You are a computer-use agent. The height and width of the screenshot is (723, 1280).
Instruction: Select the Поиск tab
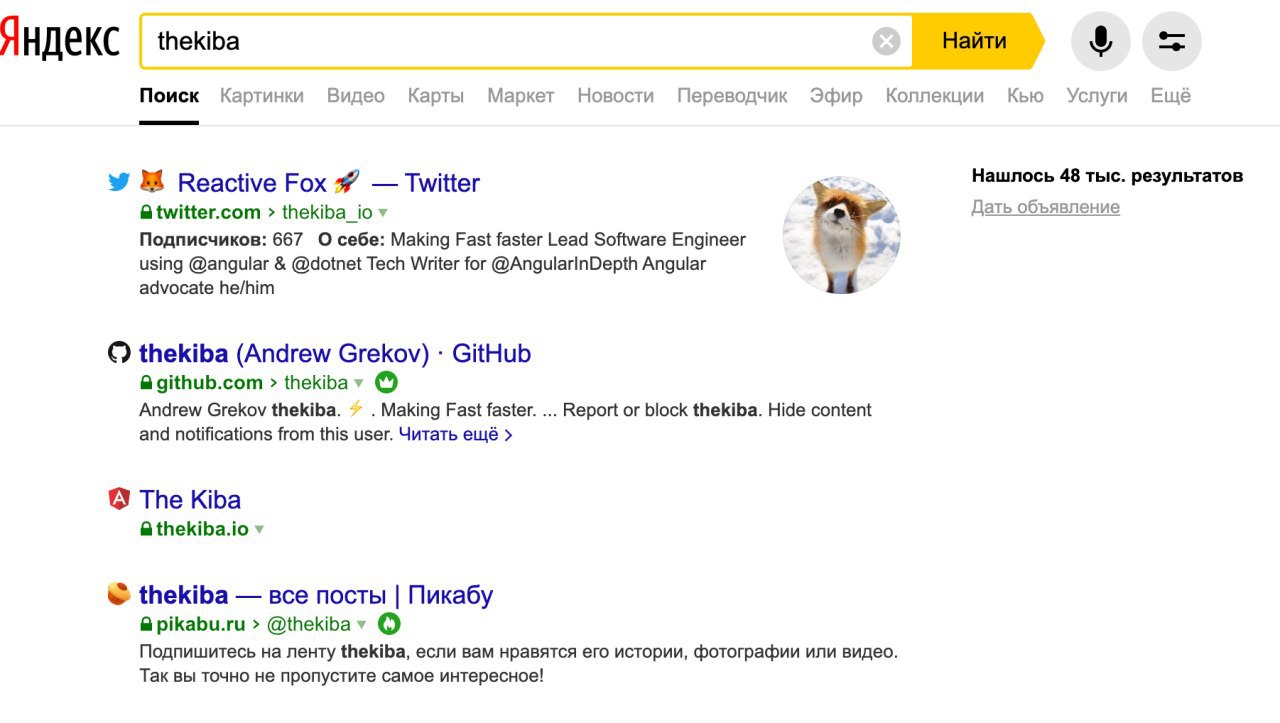pyautogui.click(x=169, y=96)
